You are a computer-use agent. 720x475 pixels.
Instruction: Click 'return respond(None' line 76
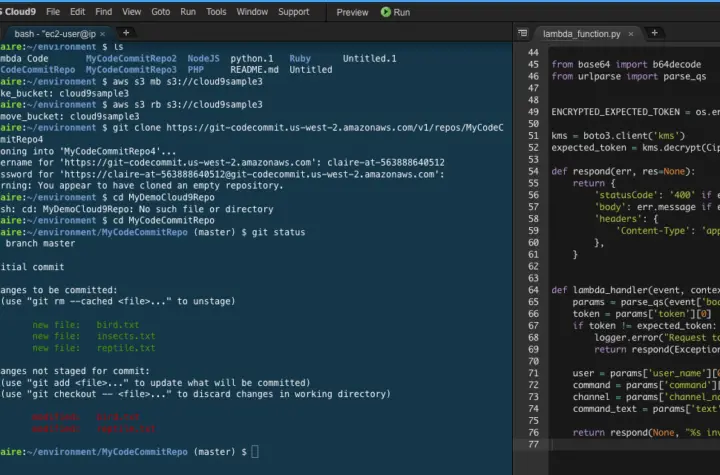[x=646, y=432]
